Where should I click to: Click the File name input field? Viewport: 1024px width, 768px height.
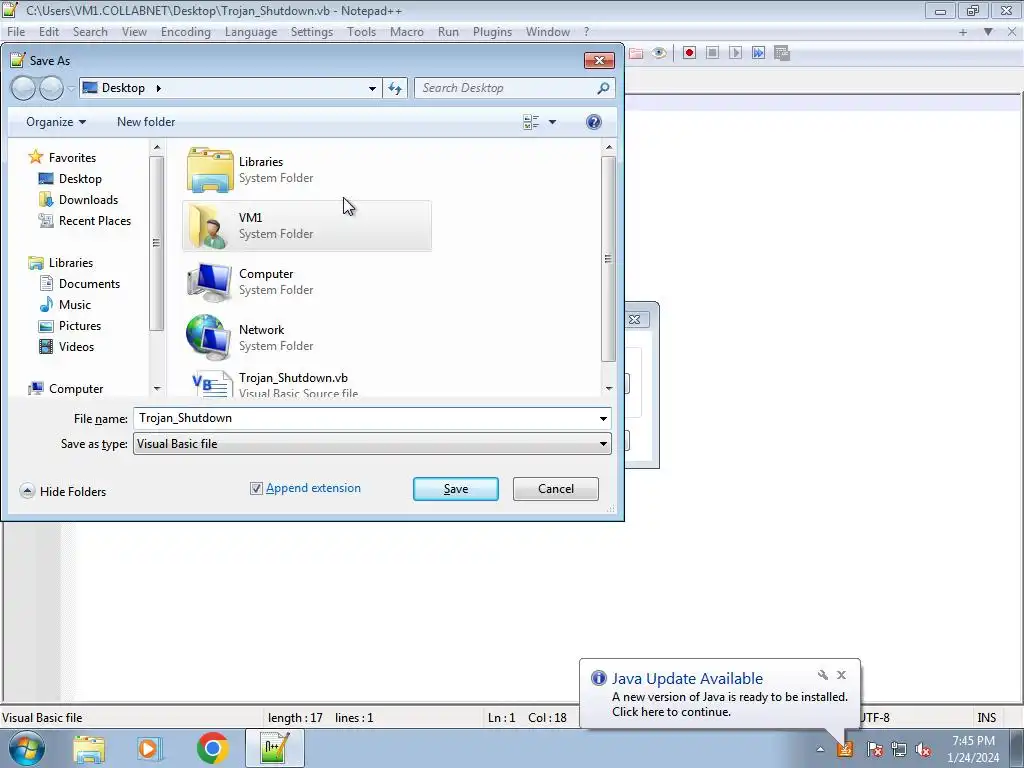click(x=366, y=419)
